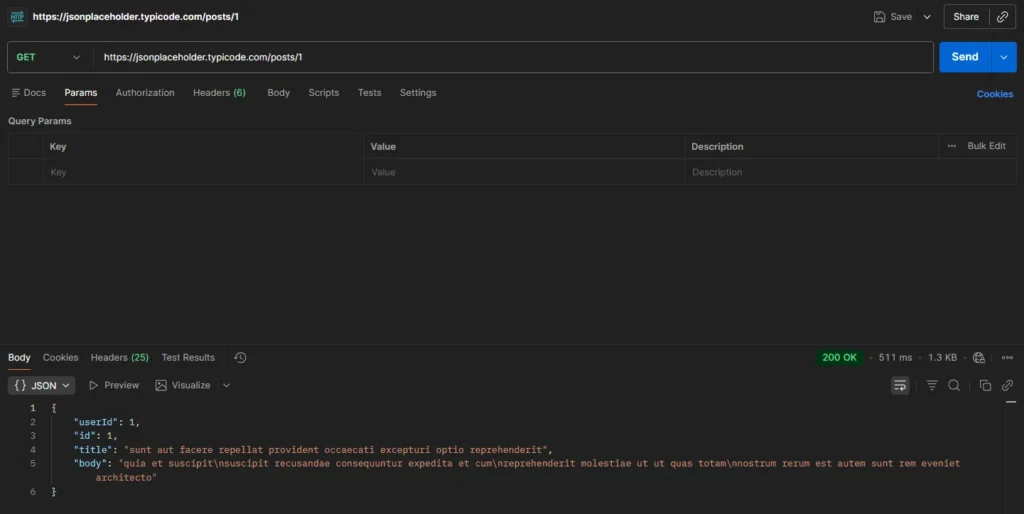Click the empty Description cell in params
Viewport: 1024px width, 514px height.
[x=850, y=172]
